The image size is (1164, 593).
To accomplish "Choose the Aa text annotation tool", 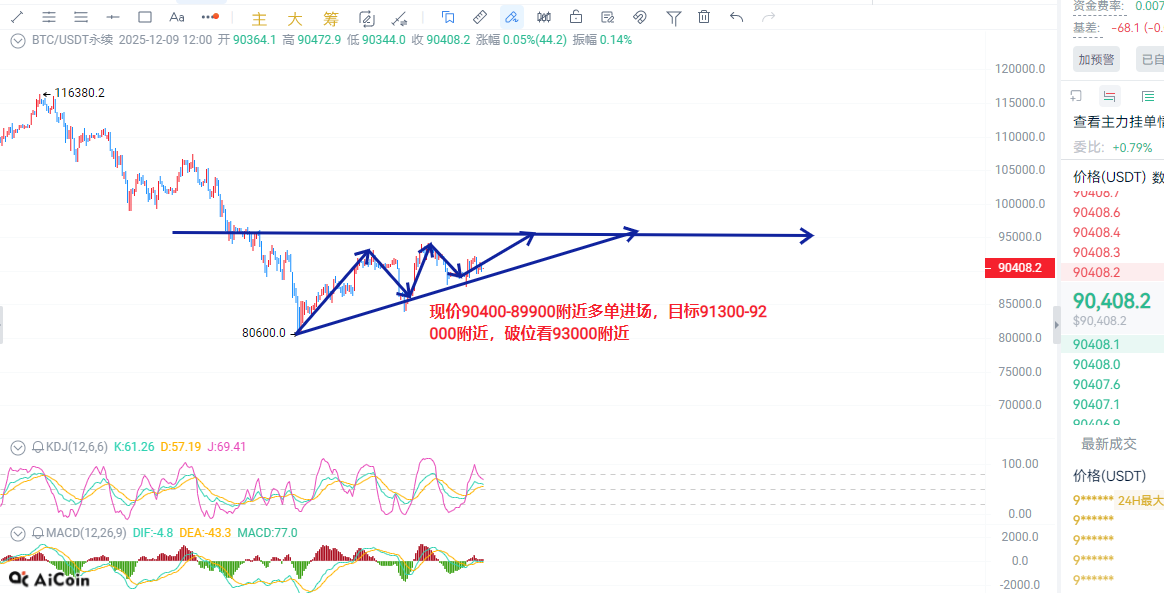I will click(177, 17).
